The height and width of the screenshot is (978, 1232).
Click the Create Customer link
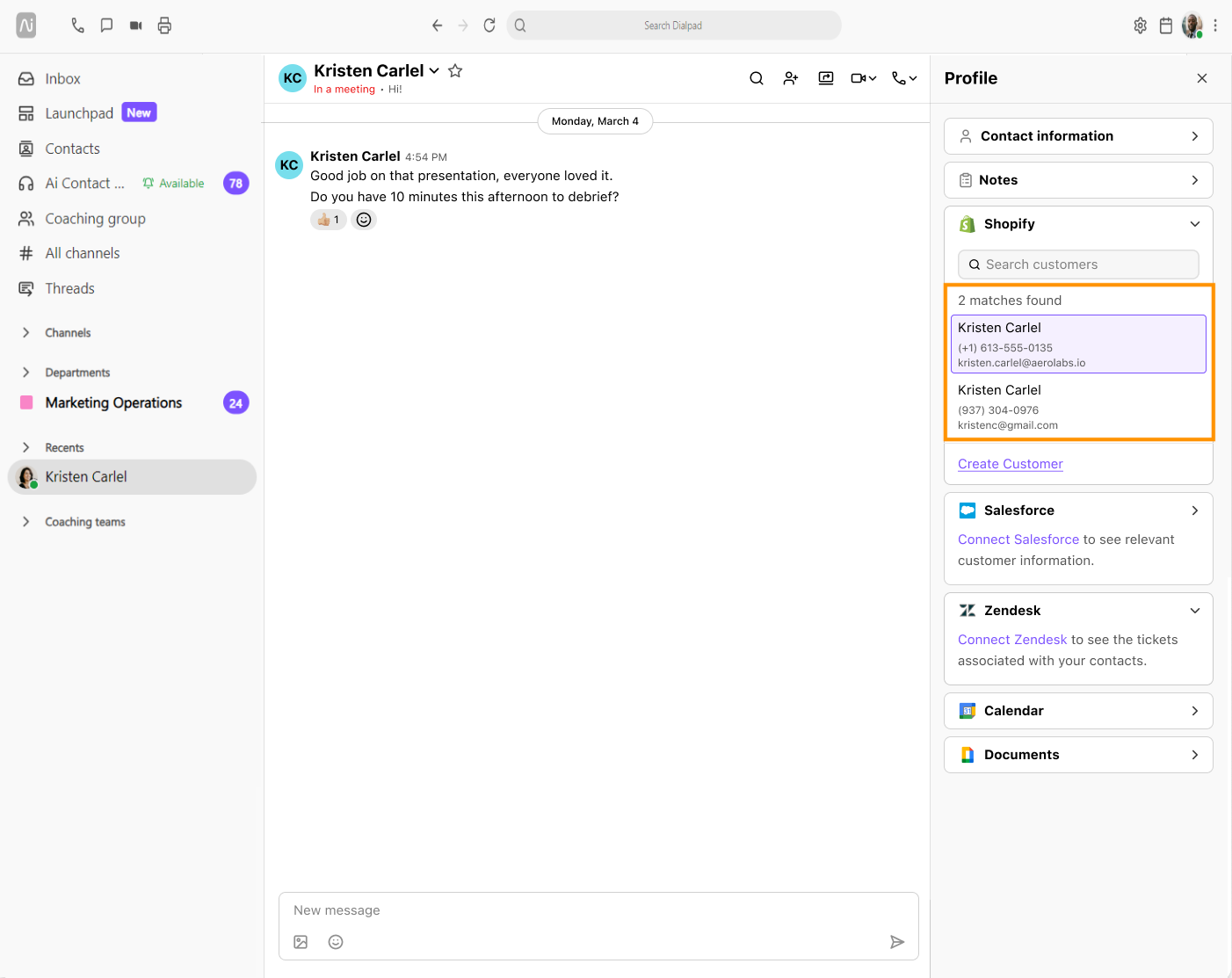tap(1011, 464)
